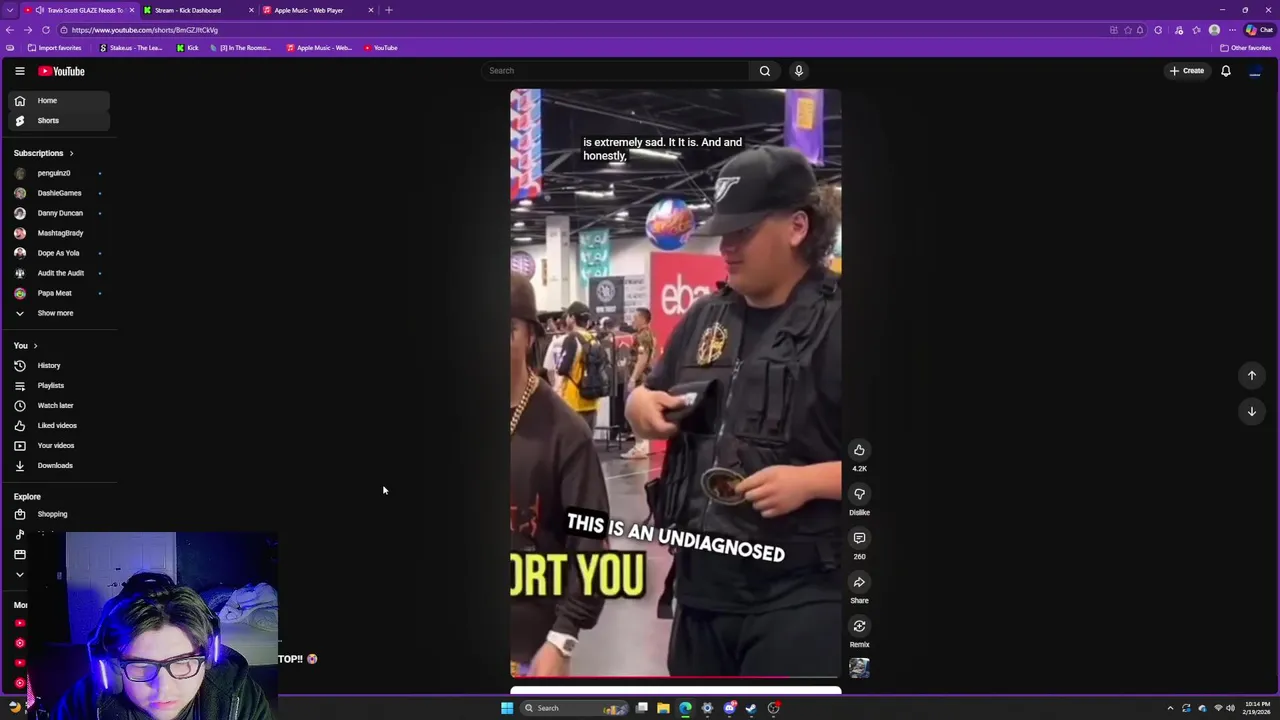This screenshot has height=720, width=1280.
Task: Open Shopping under Explore
Action: [59, 514]
